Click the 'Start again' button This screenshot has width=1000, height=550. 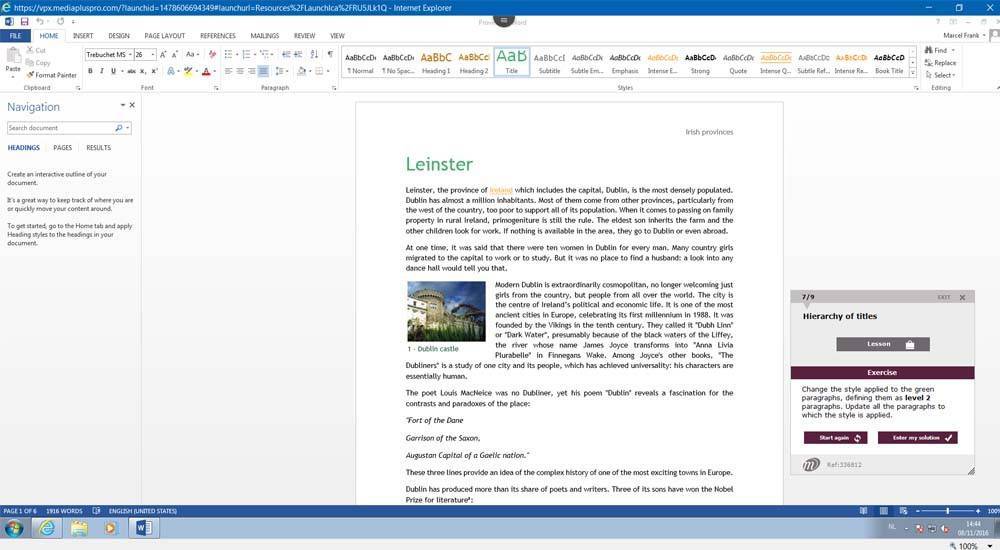[x=835, y=438]
